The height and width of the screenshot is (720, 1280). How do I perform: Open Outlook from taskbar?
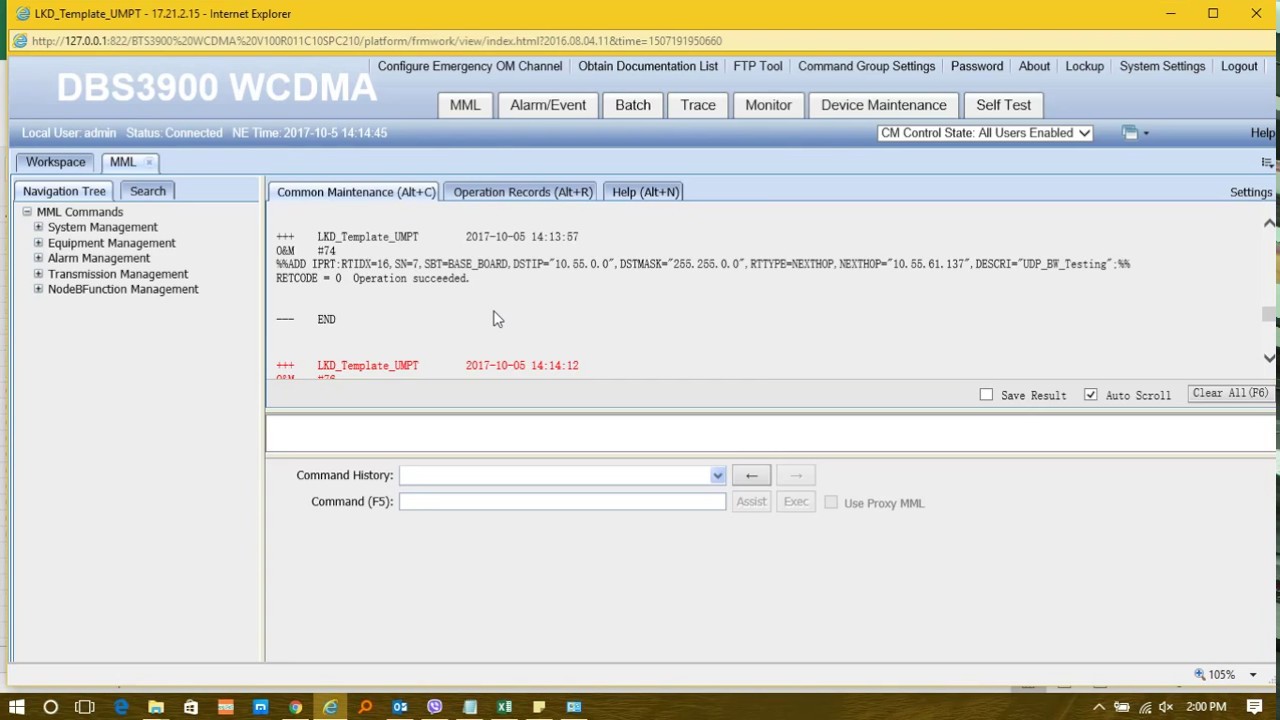tap(400, 707)
